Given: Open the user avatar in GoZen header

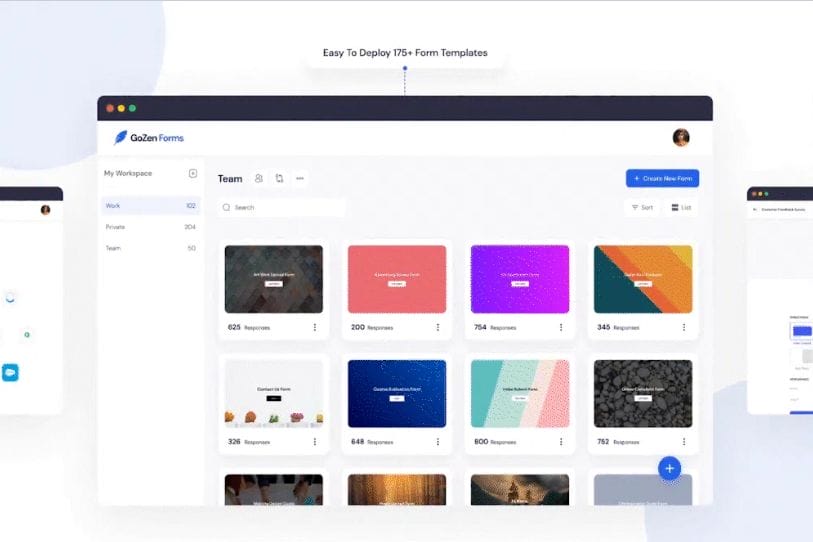Looking at the screenshot, I should 681,137.
